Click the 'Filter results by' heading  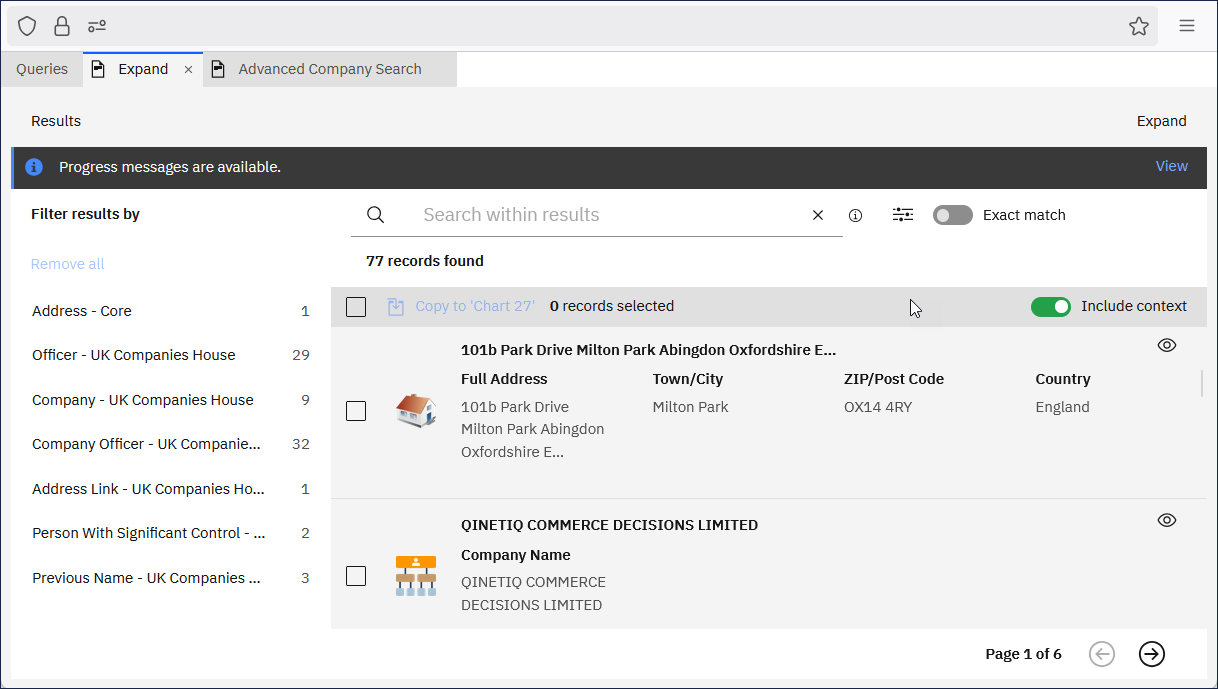click(85, 214)
